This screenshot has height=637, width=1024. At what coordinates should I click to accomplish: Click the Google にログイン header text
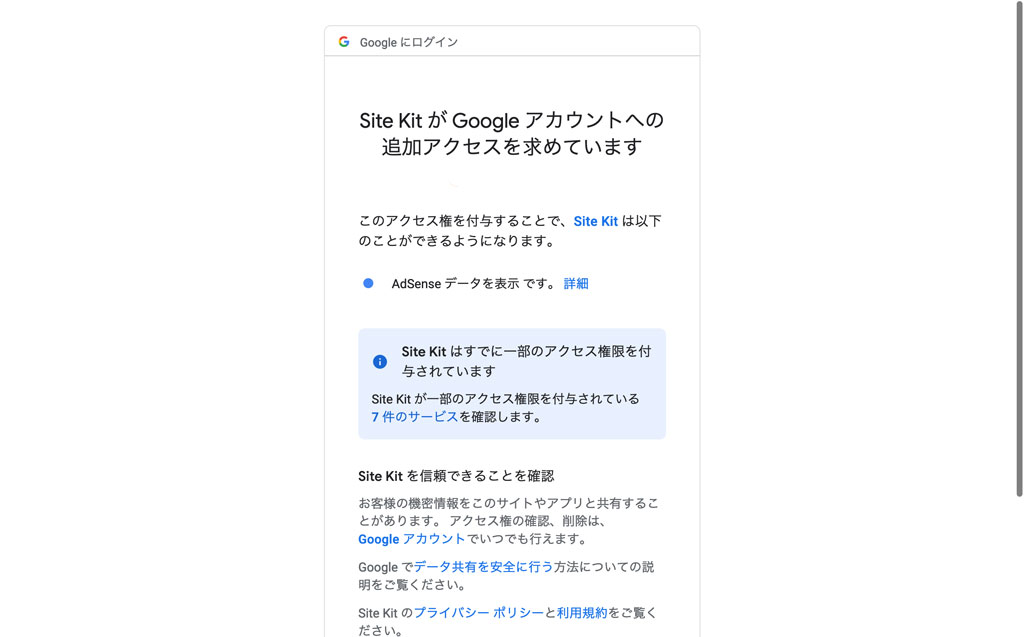(x=409, y=42)
